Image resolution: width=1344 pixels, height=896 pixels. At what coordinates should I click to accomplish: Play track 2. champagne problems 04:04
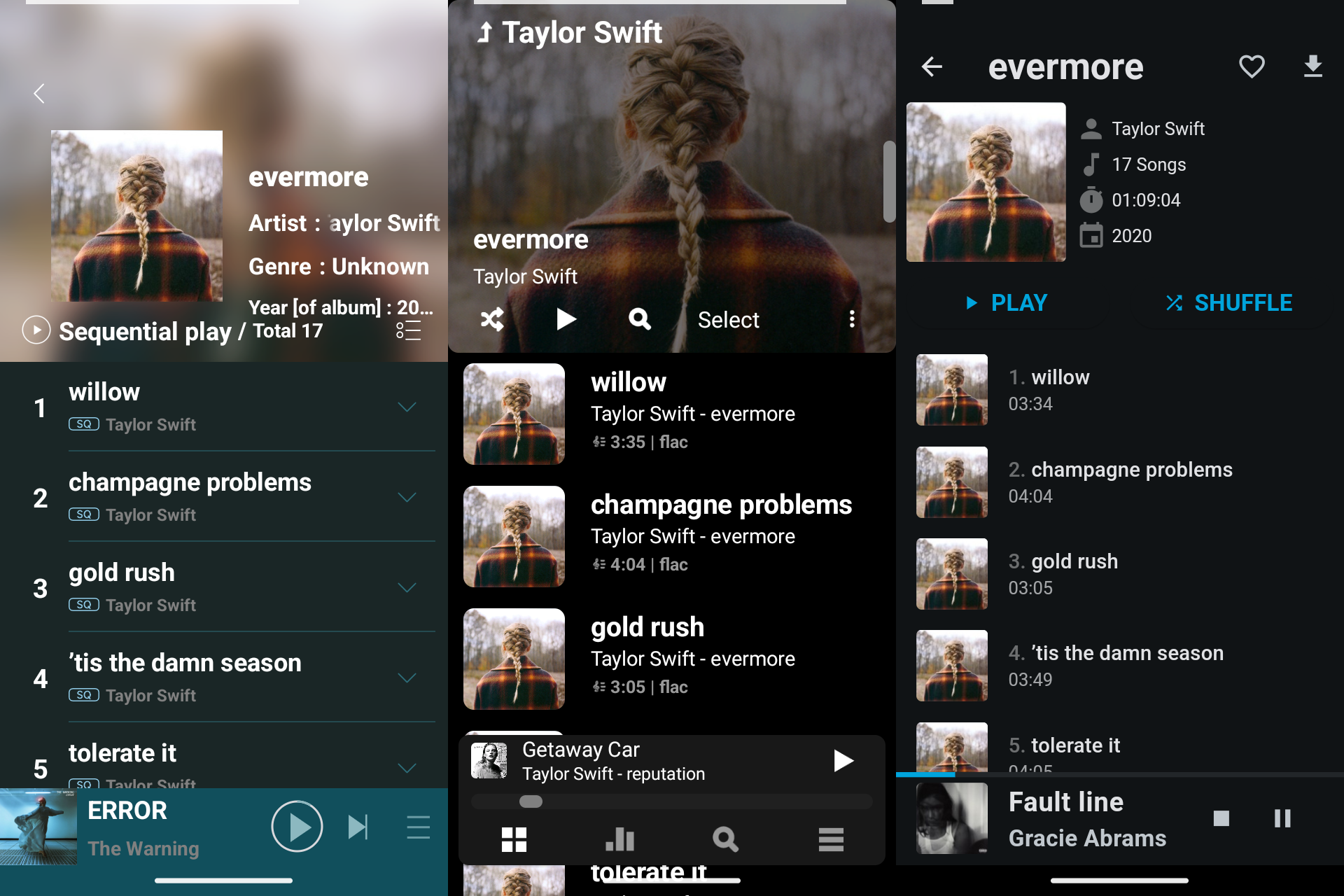coord(1120,482)
